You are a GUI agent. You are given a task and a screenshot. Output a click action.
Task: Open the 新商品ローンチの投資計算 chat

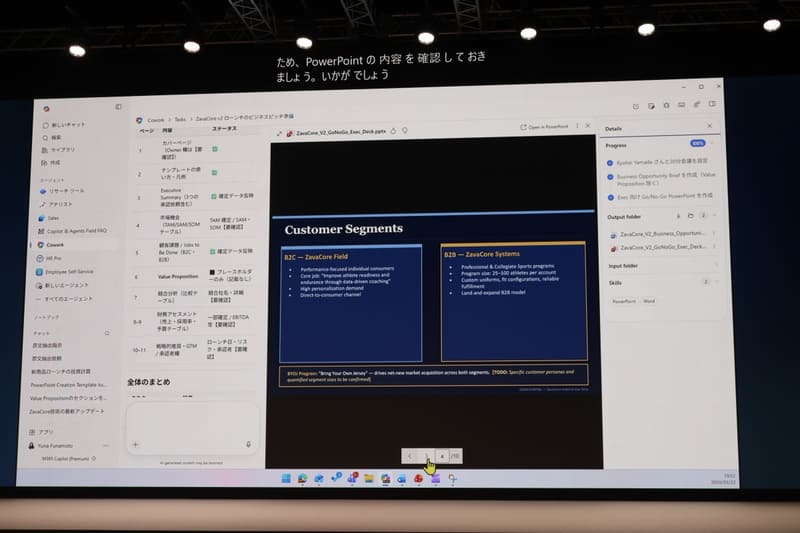click(x=61, y=371)
